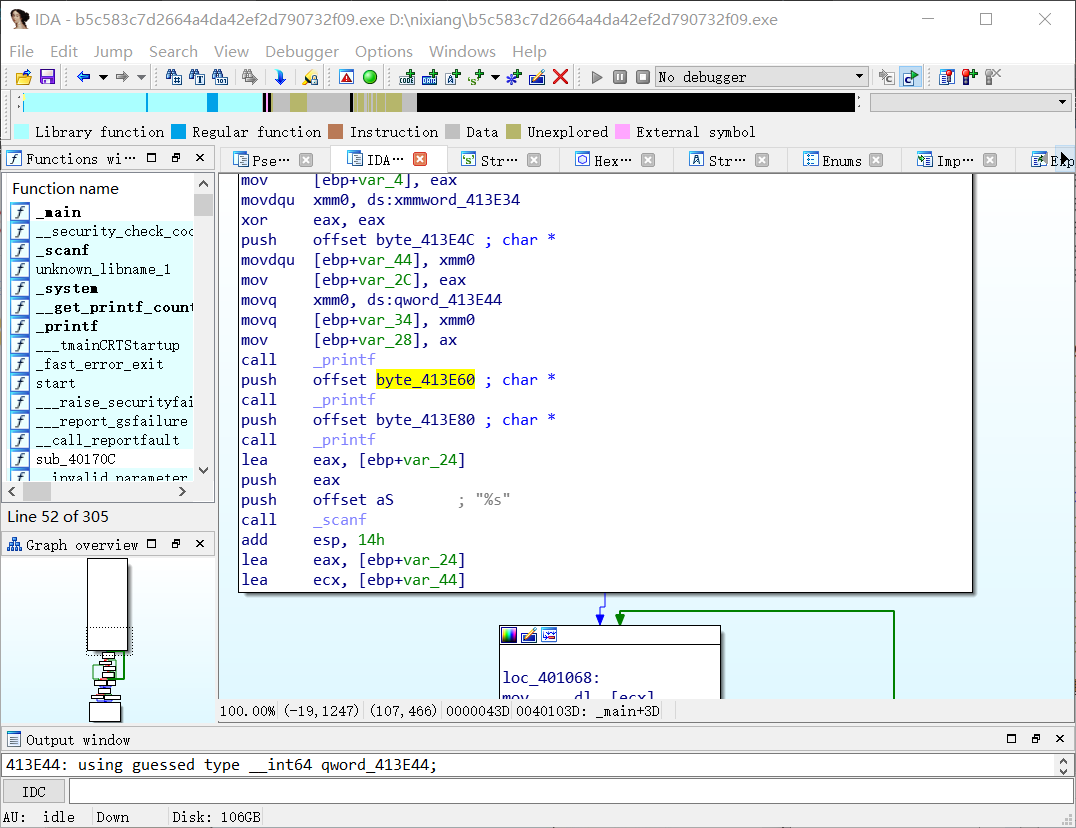Click the IDC command input field
The height and width of the screenshot is (828, 1076).
tap(570, 792)
